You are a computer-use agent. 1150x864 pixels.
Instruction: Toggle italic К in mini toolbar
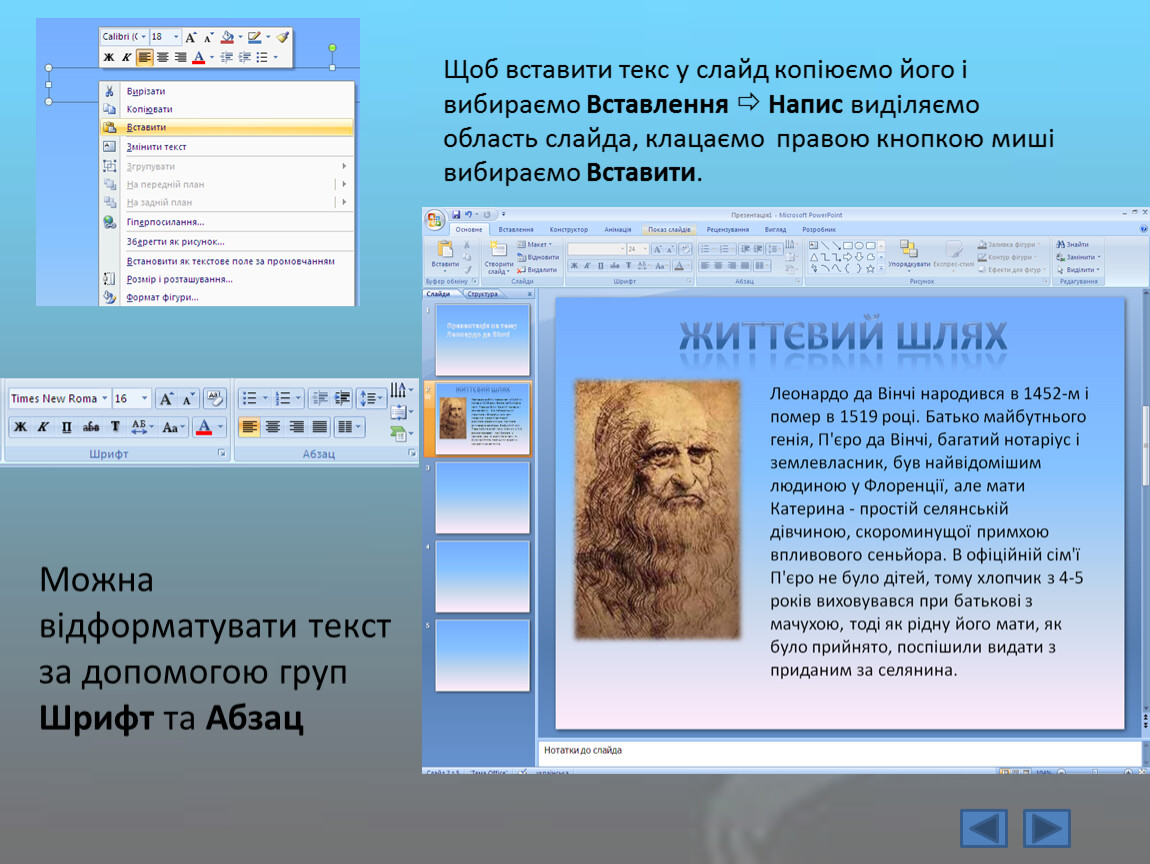click(126, 57)
